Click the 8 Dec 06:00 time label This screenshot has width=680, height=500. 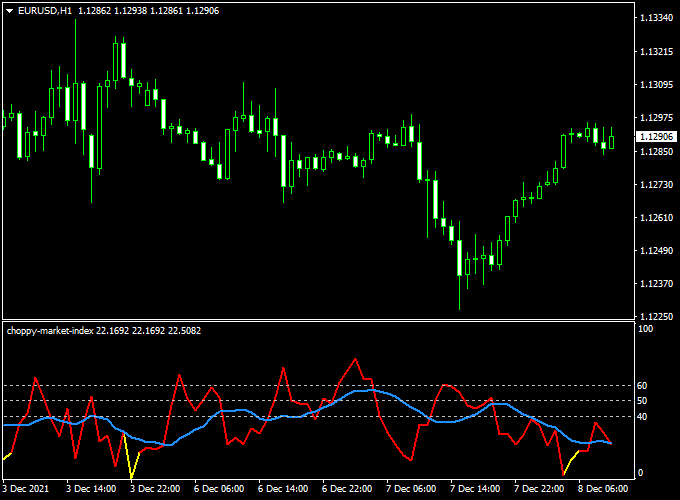pyautogui.click(x=603, y=489)
